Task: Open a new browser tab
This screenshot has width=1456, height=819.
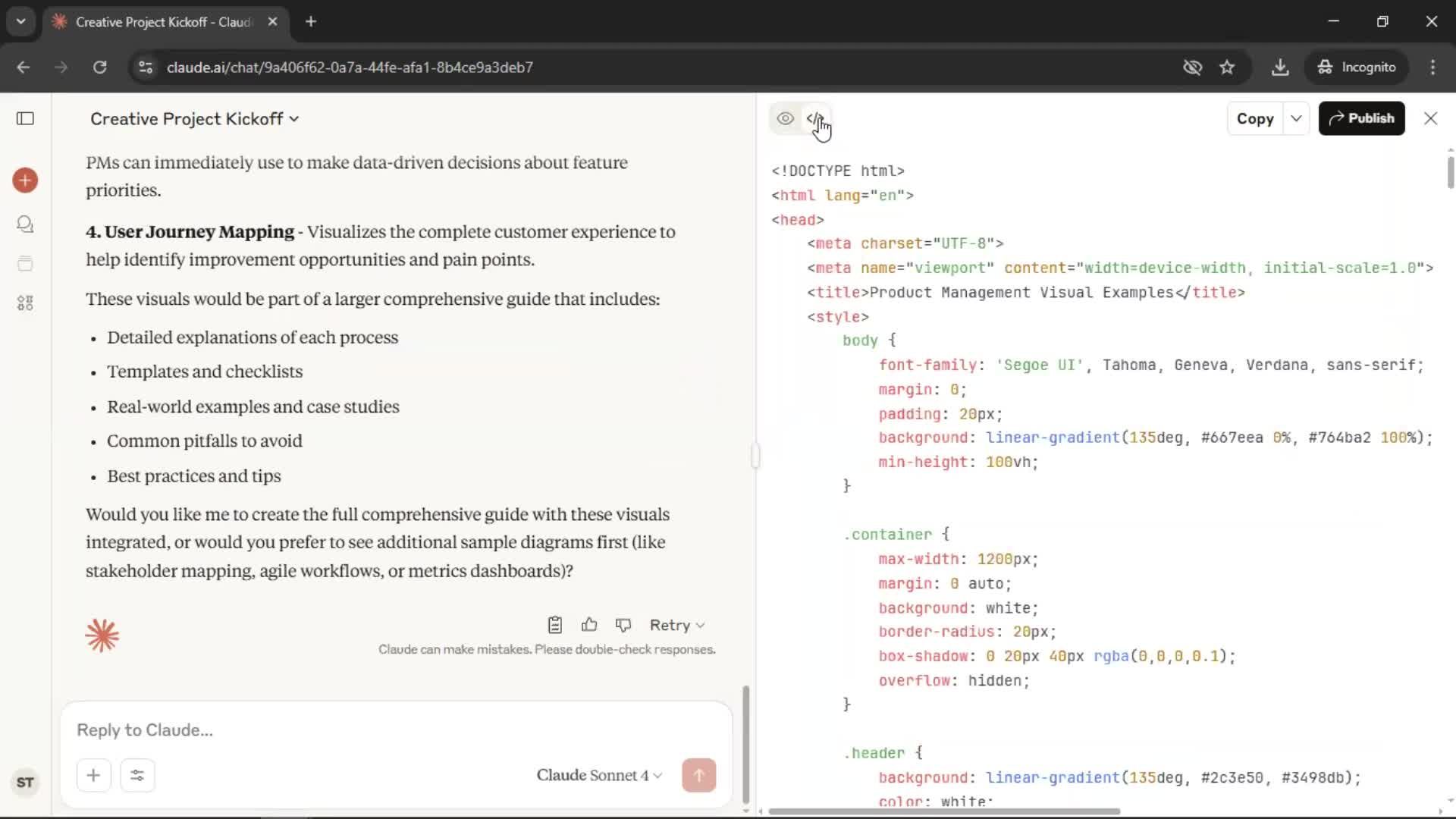Action: [311, 21]
